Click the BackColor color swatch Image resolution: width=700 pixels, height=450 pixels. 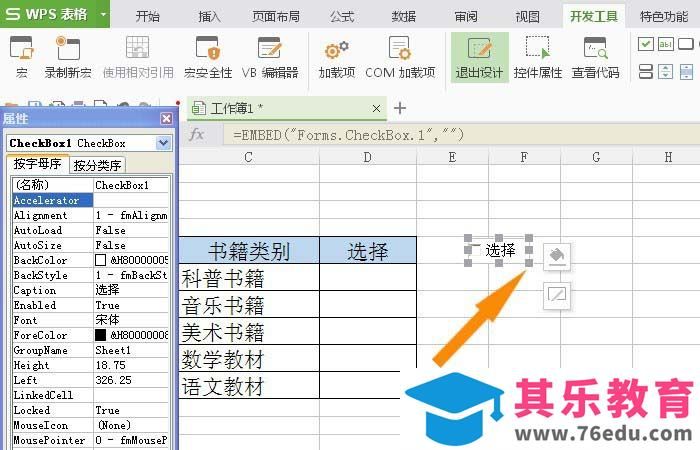click(100, 260)
